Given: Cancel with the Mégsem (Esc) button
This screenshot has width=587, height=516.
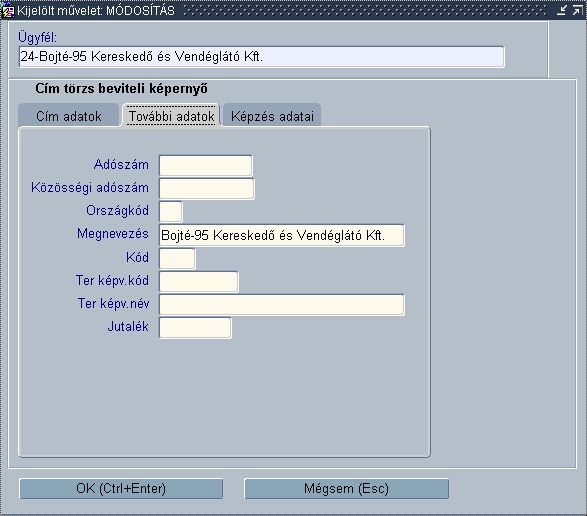Looking at the screenshot, I should 346,488.
